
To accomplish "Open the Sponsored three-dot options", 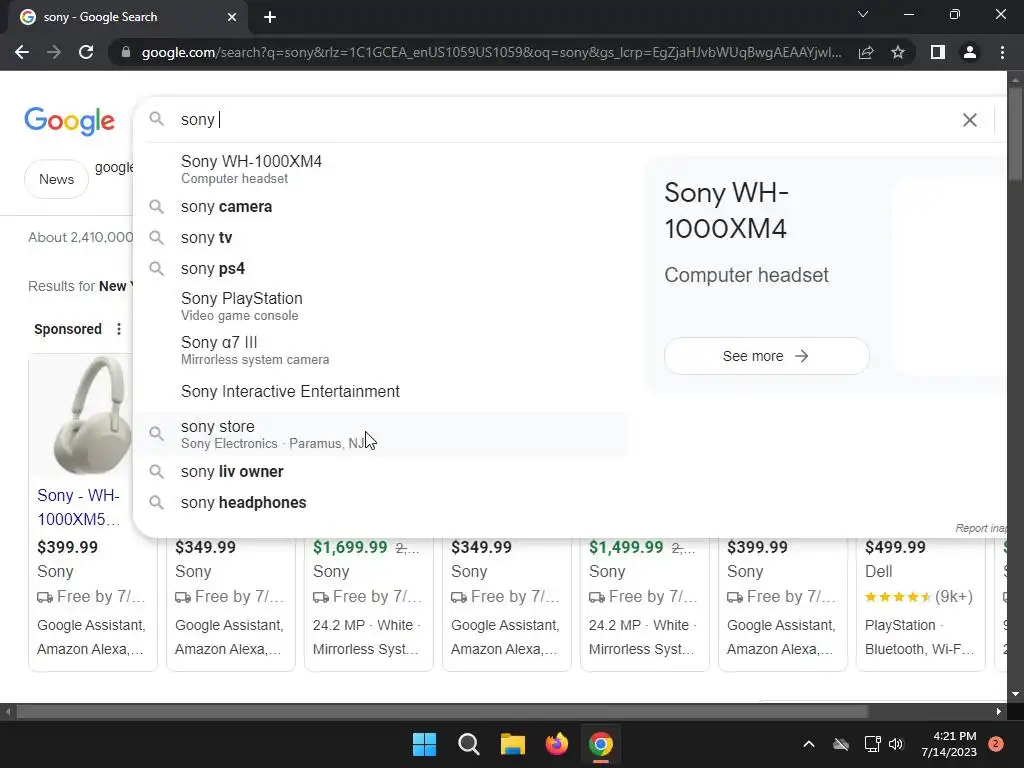I will click(x=118, y=328).
